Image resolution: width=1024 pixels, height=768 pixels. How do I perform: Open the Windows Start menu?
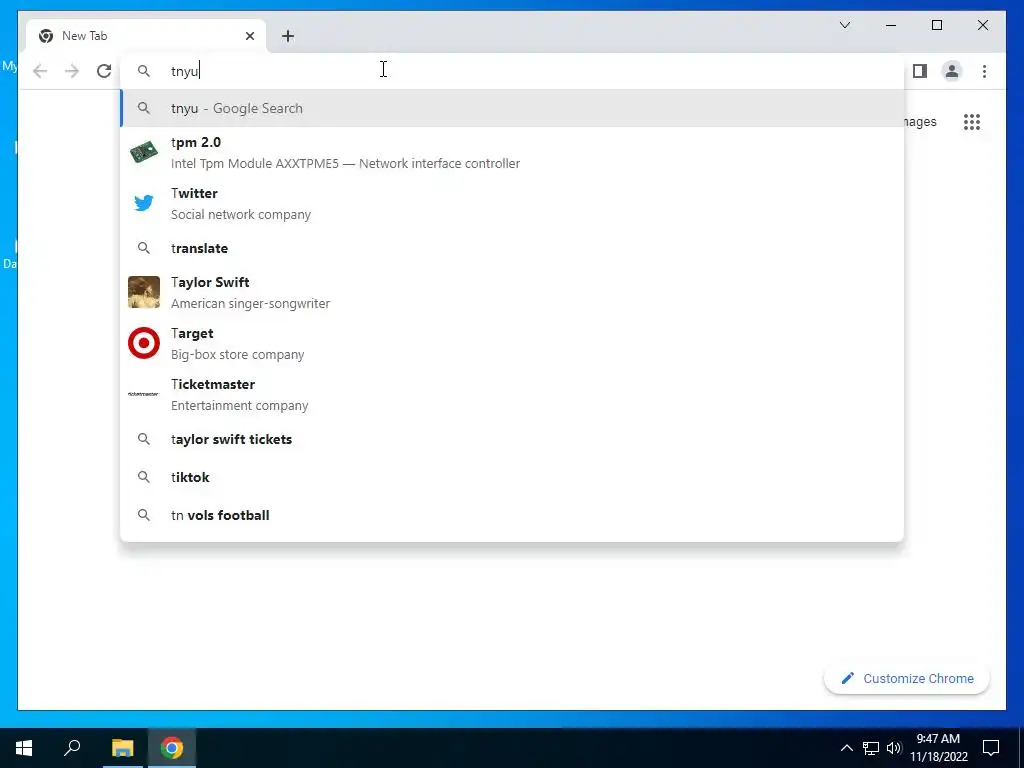[24, 748]
